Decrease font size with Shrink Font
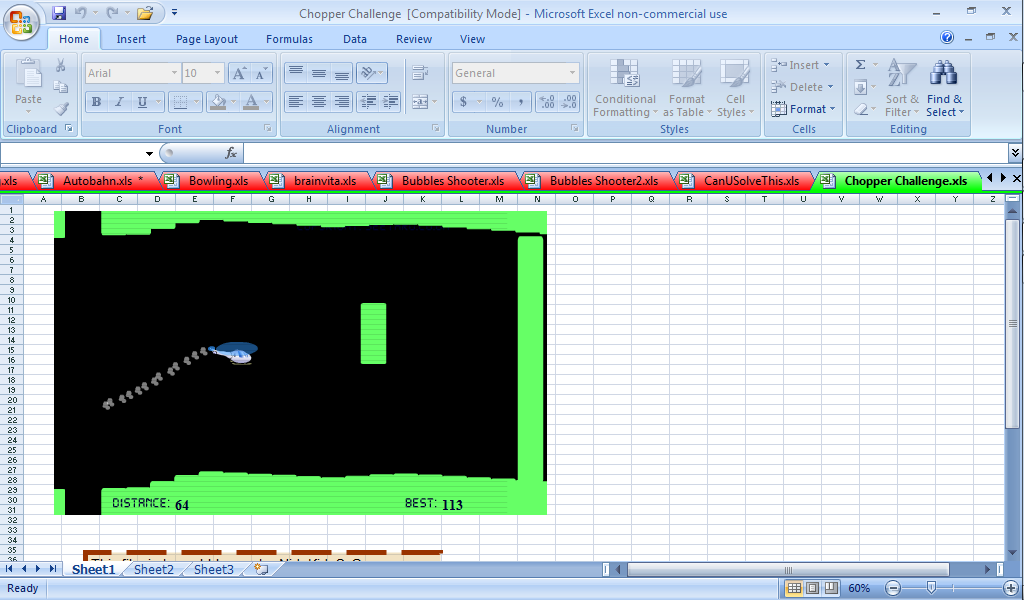The image size is (1024, 600). click(261, 73)
